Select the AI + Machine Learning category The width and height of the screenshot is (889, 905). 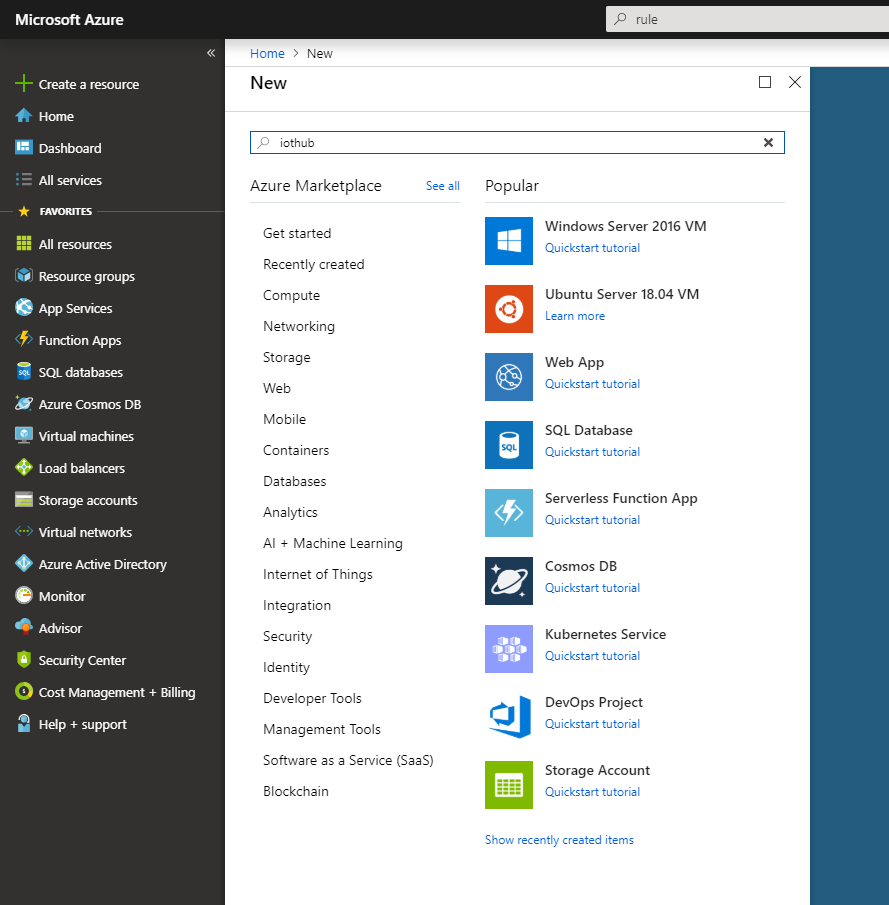tap(333, 544)
